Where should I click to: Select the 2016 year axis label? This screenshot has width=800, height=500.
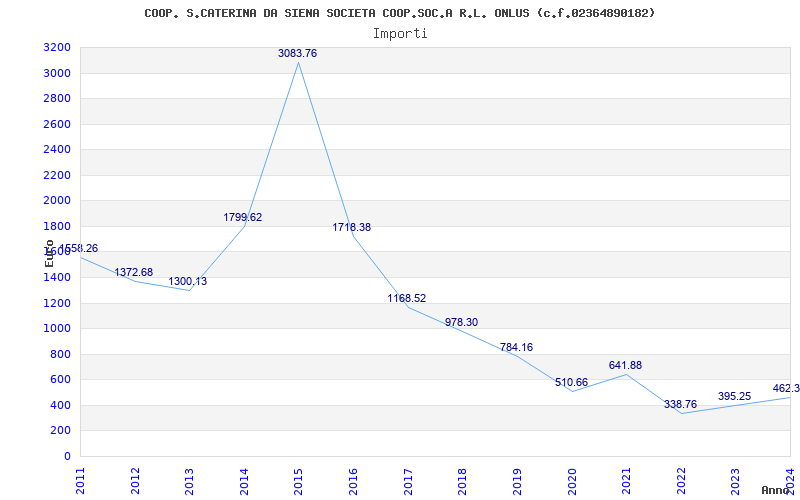coord(353,481)
